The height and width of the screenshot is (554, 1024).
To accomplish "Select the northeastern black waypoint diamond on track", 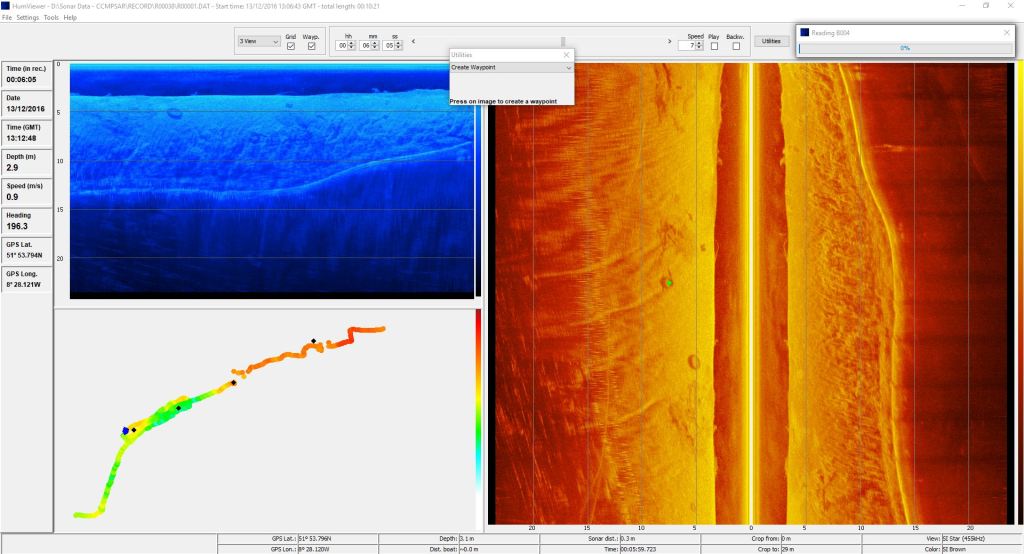I will (x=313, y=341).
